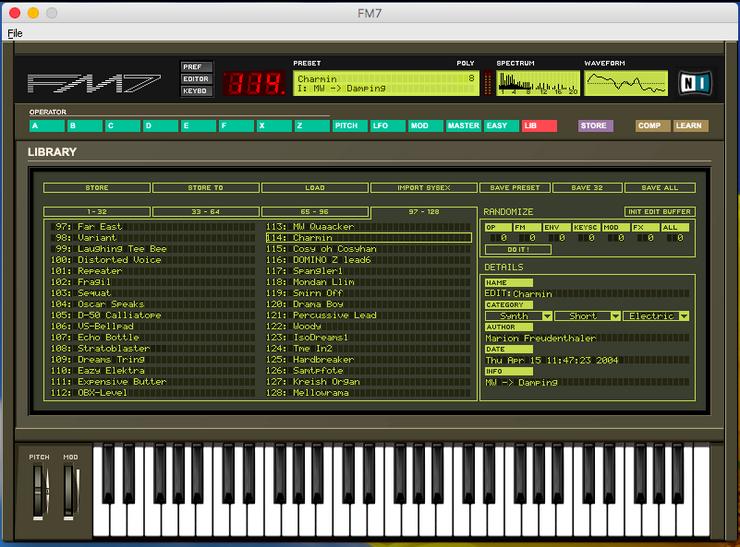Click the spectrum analyzer display

537,83
